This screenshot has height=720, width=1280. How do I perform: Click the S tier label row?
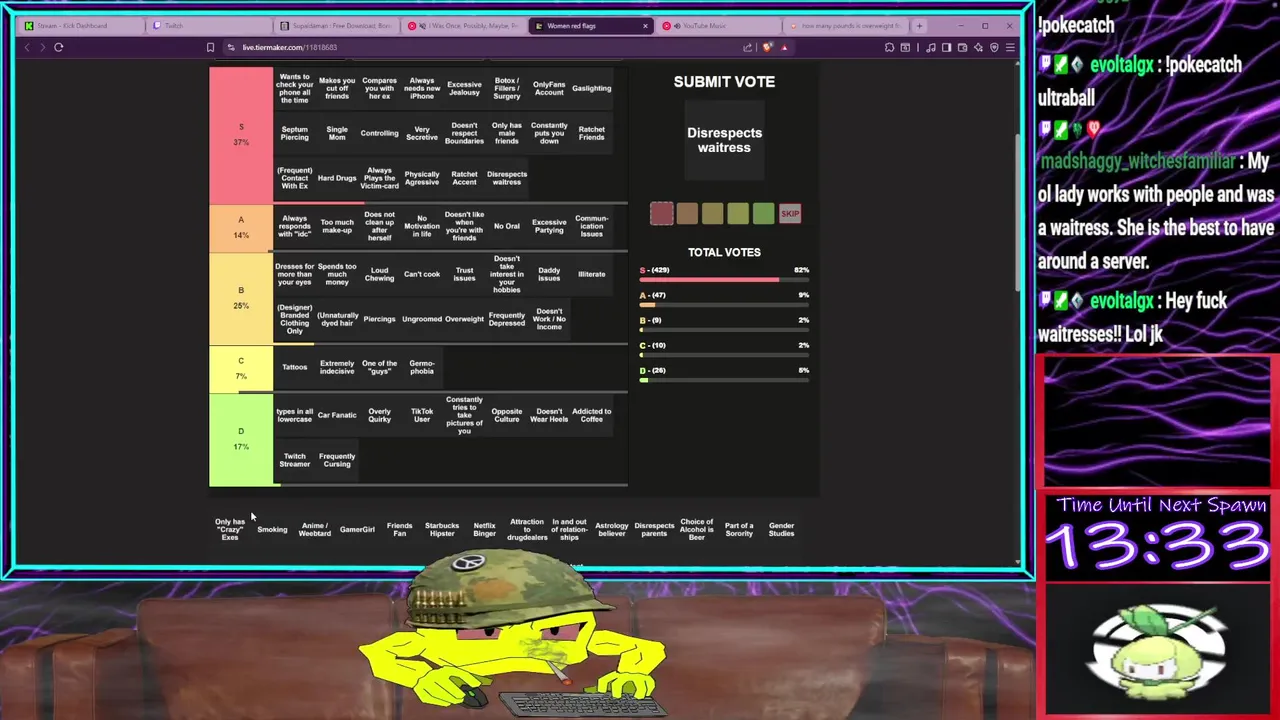pyautogui.click(x=241, y=134)
